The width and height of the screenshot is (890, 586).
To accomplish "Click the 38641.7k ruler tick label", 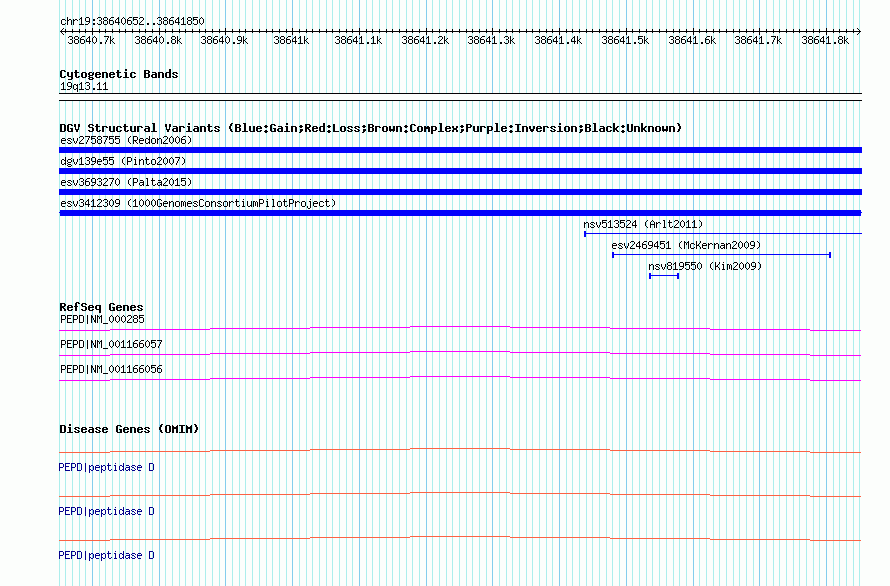I will (x=758, y=40).
